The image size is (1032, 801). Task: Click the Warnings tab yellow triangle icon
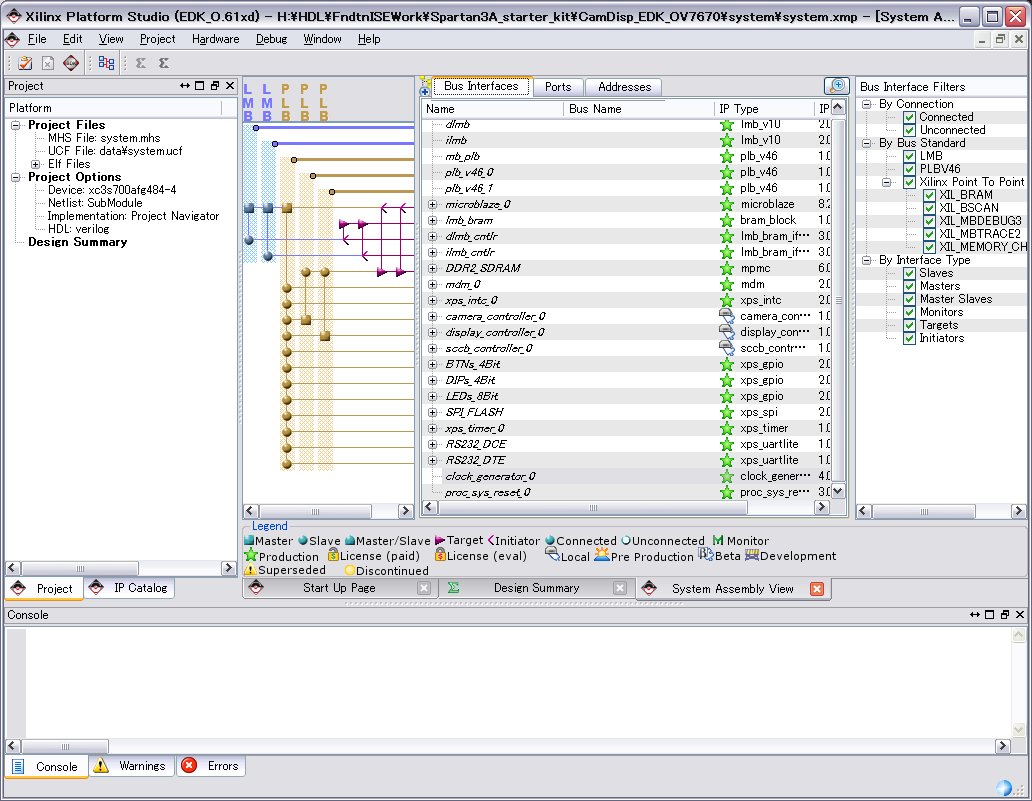coord(101,765)
